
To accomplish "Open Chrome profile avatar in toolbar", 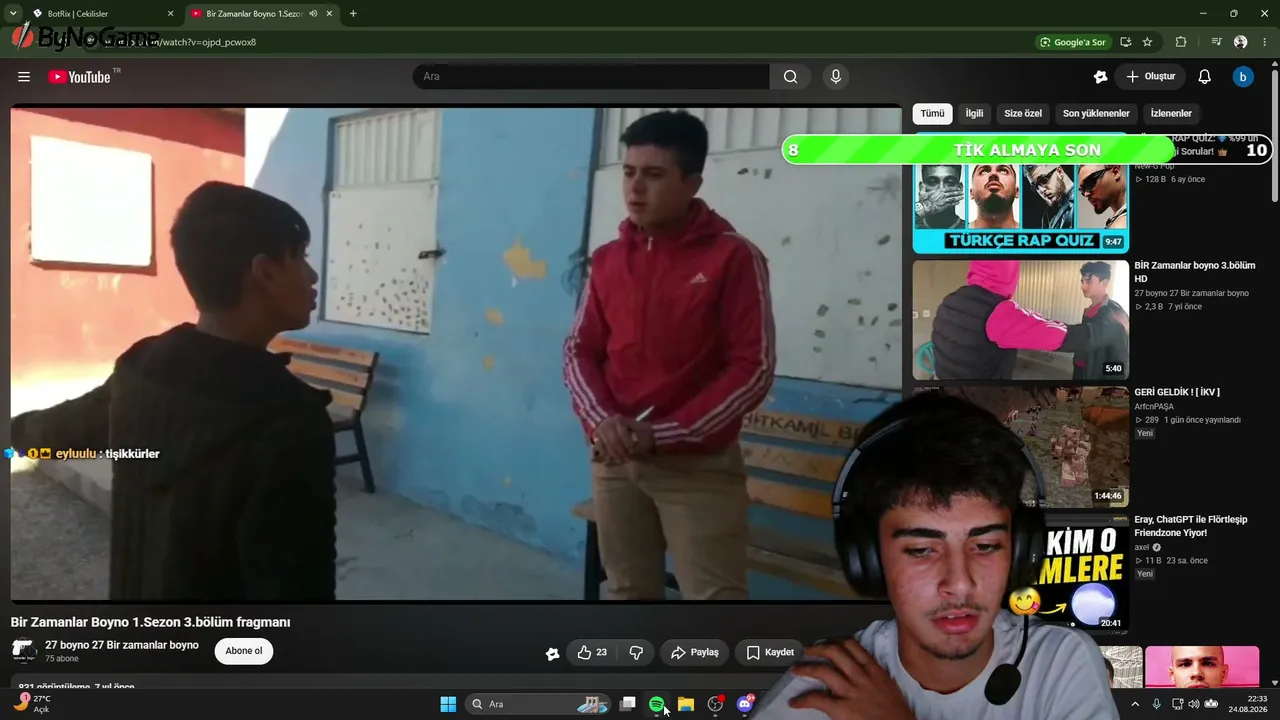I will pyautogui.click(x=1241, y=42).
